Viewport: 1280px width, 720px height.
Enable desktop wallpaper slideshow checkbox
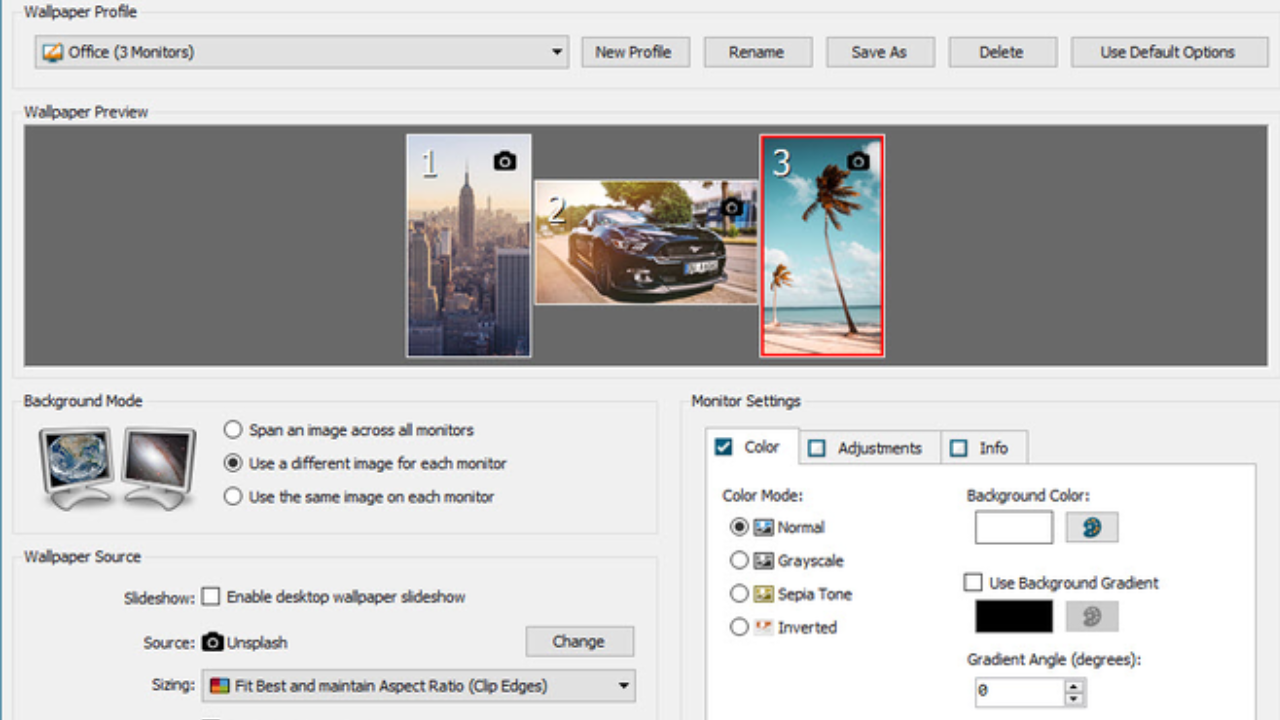pyautogui.click(x=211, y=597)
